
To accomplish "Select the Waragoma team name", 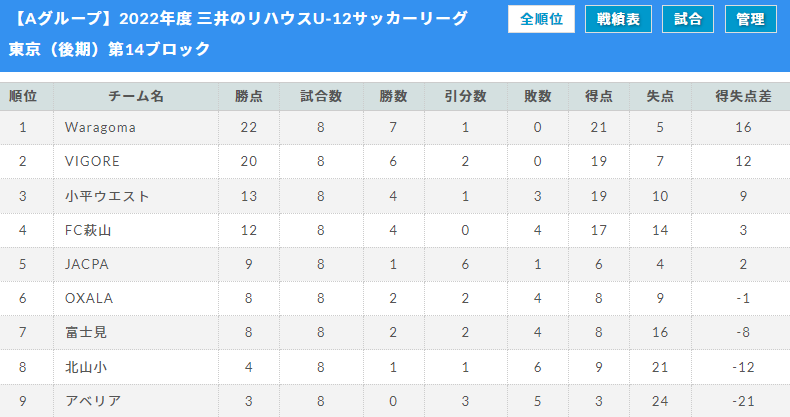I will click(x=100, y=128).
